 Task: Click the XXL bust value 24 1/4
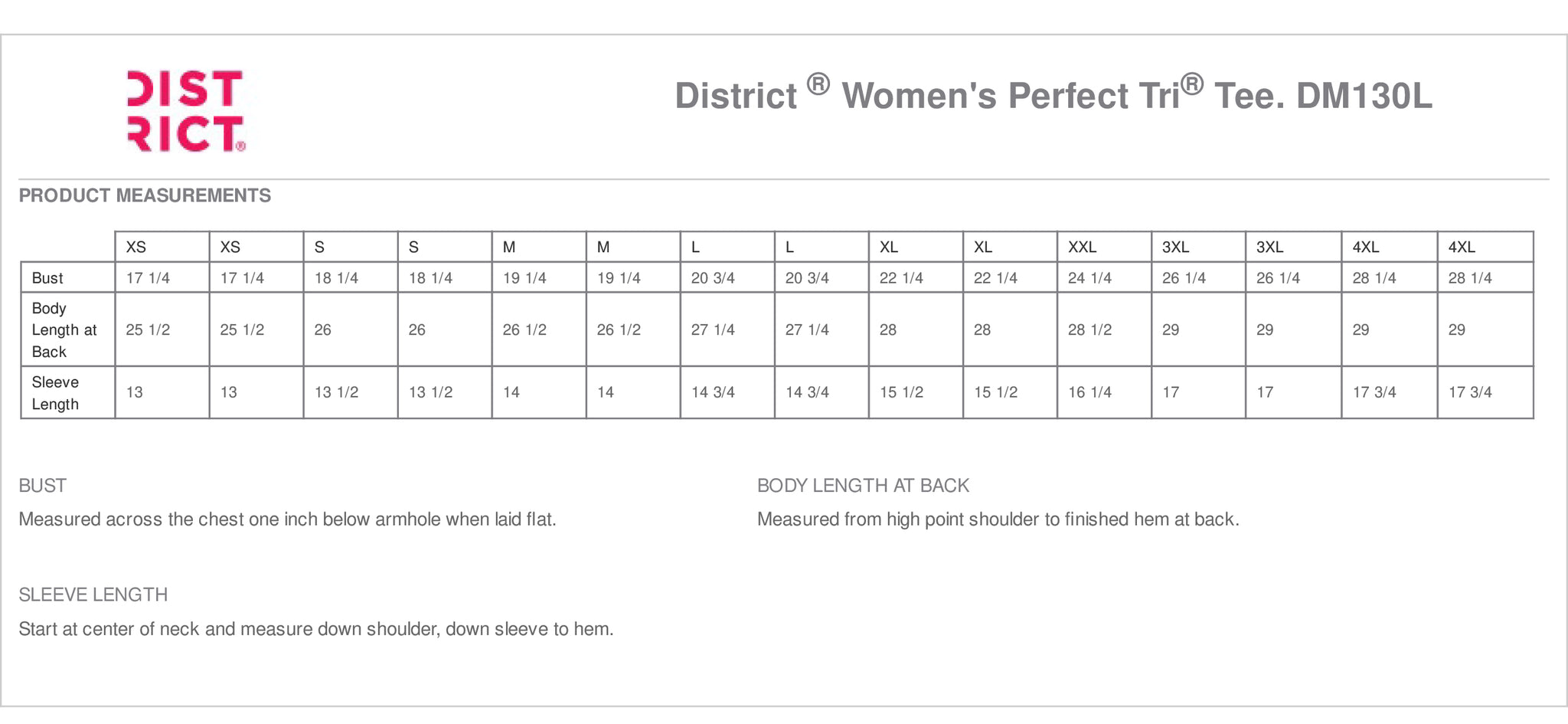[x=1089, y=278]
